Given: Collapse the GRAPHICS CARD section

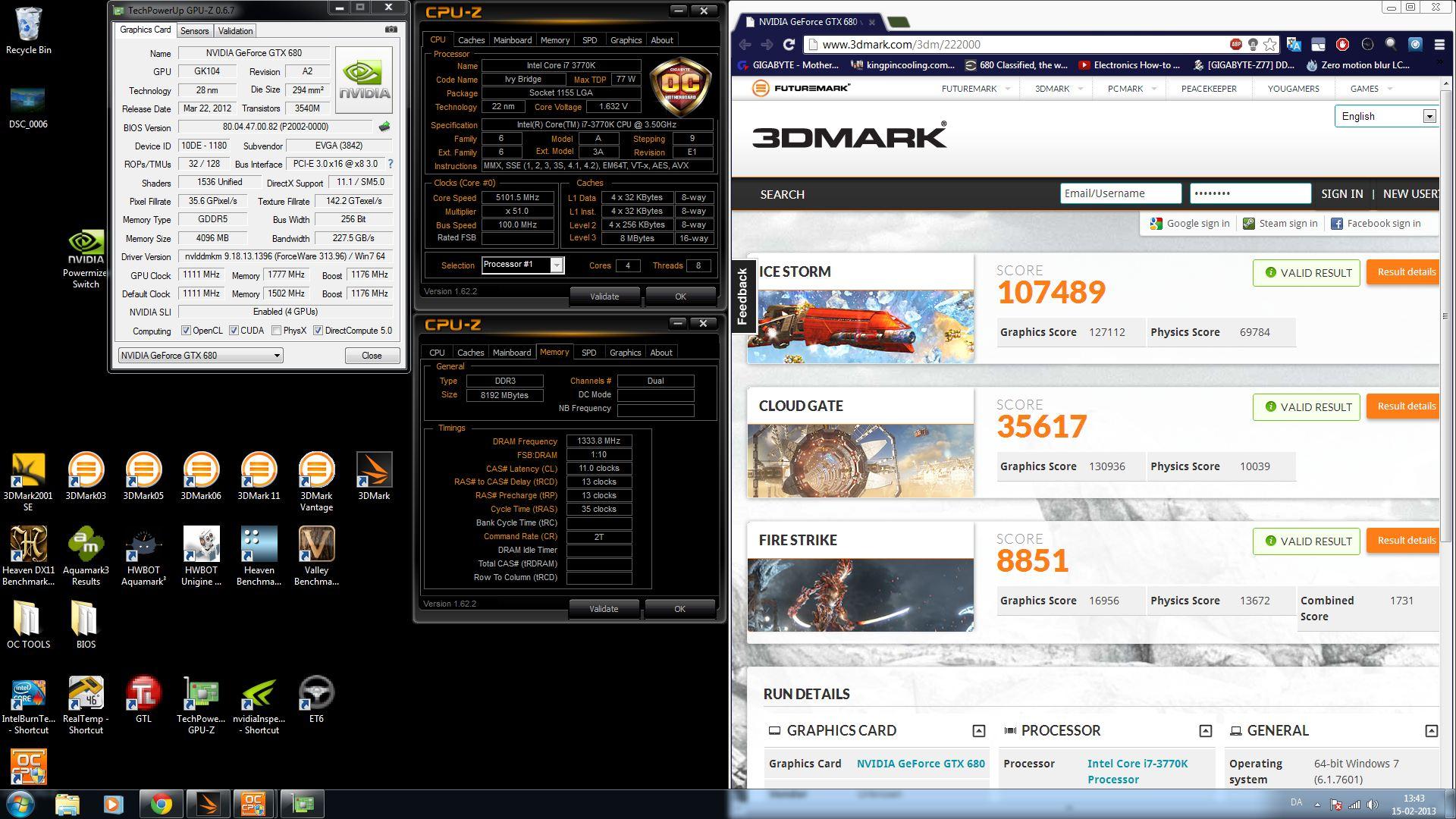Looking at the screenshot, I should [x=979, y=731].
